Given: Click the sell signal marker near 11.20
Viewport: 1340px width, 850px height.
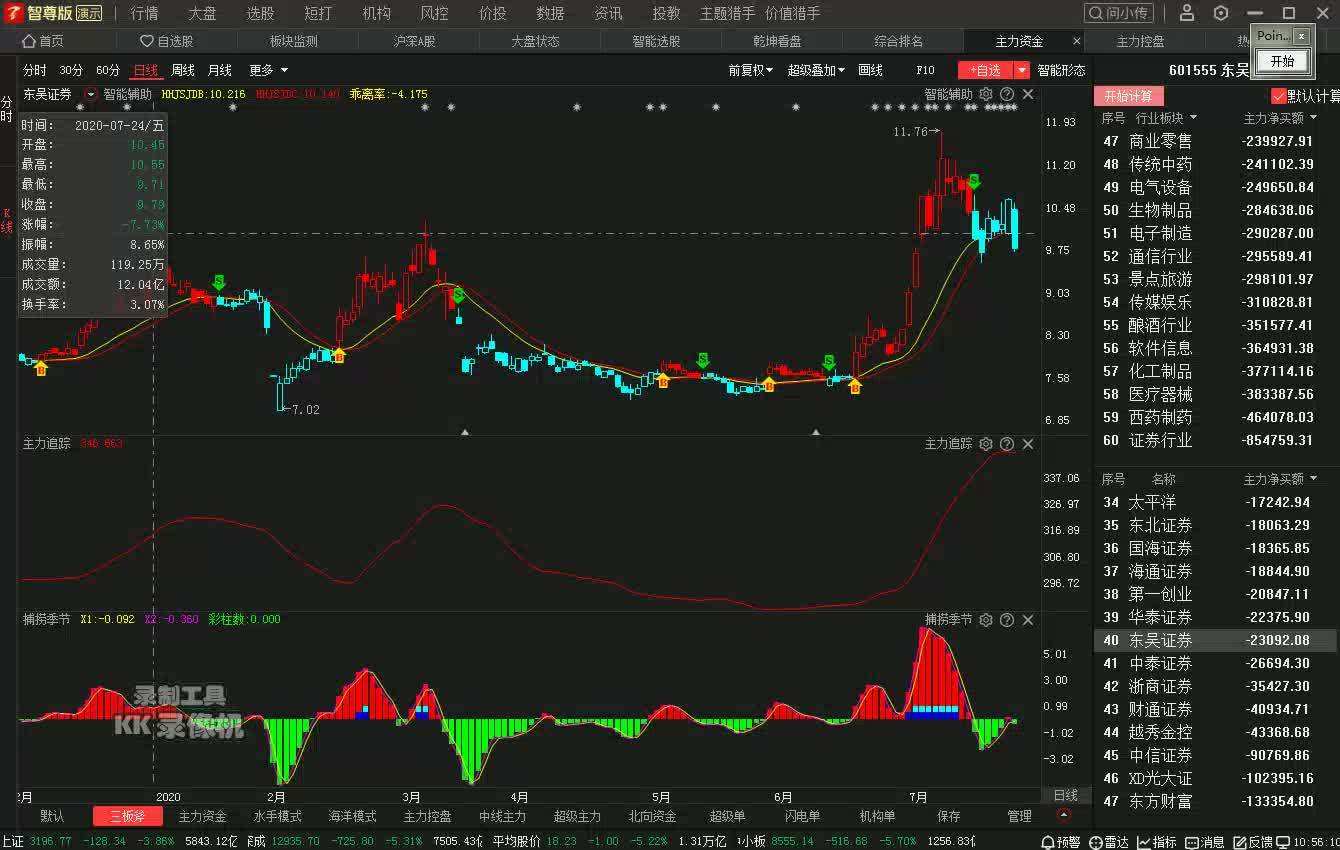Looking at the screenshot, I should point(973,181).
